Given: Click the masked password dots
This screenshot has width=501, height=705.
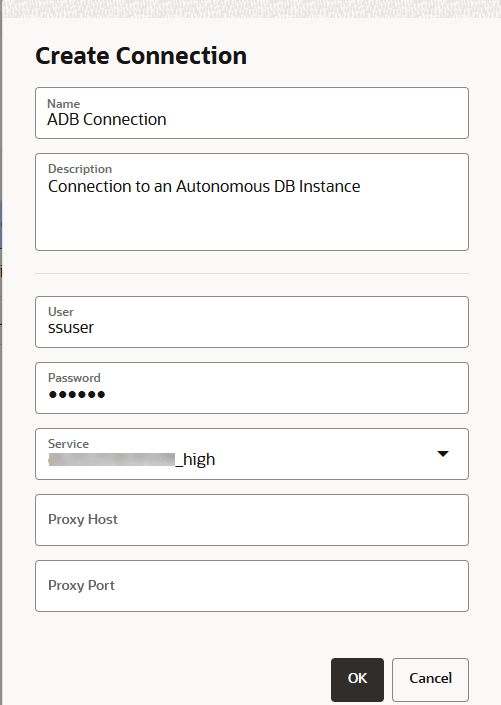Looking at the screenshot, I should tap(76, 394).
